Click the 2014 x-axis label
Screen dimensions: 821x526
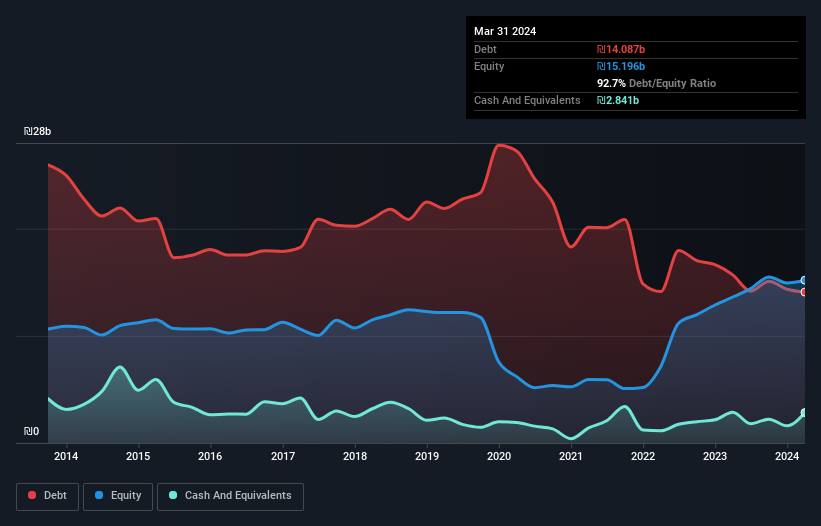click(66, 456)
